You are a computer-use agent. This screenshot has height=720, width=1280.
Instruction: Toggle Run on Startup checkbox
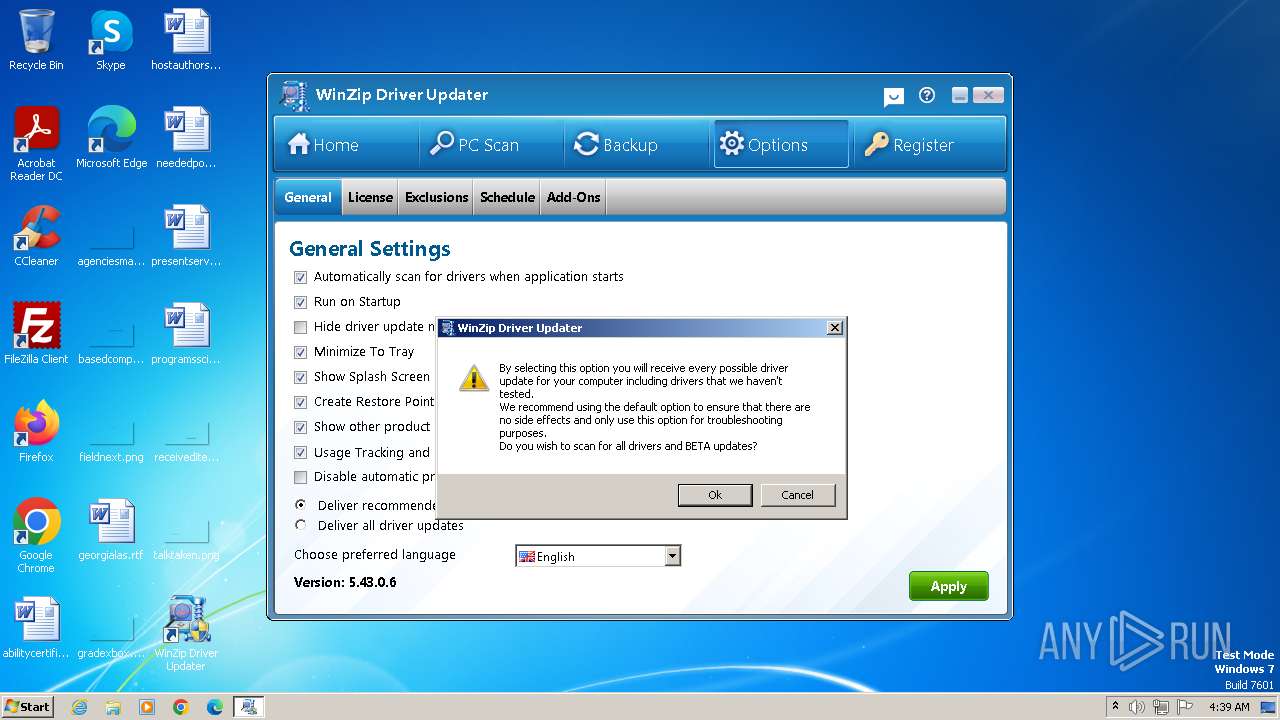[300, 302]
